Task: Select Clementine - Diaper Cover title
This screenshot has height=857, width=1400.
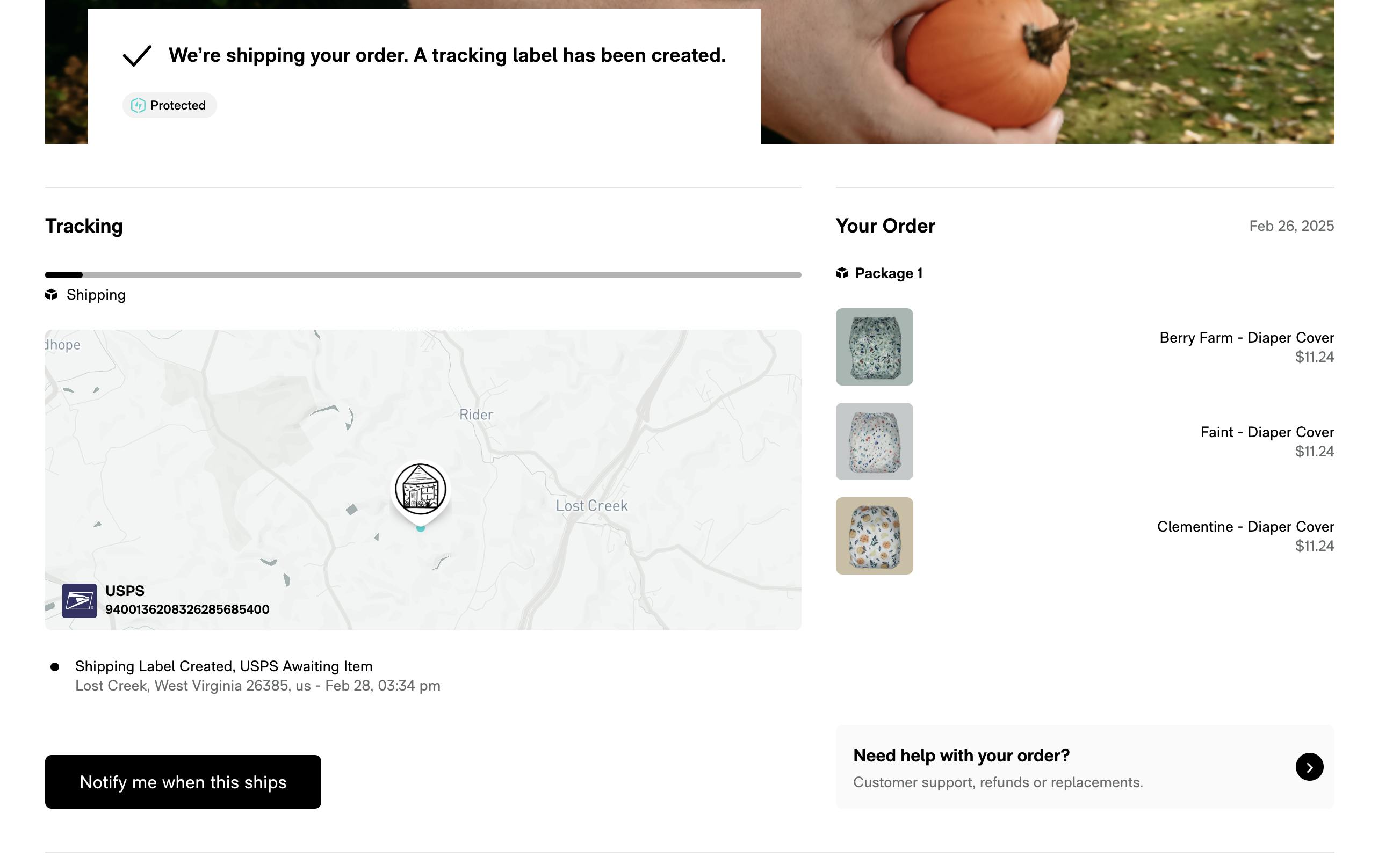Action: 1245,526
